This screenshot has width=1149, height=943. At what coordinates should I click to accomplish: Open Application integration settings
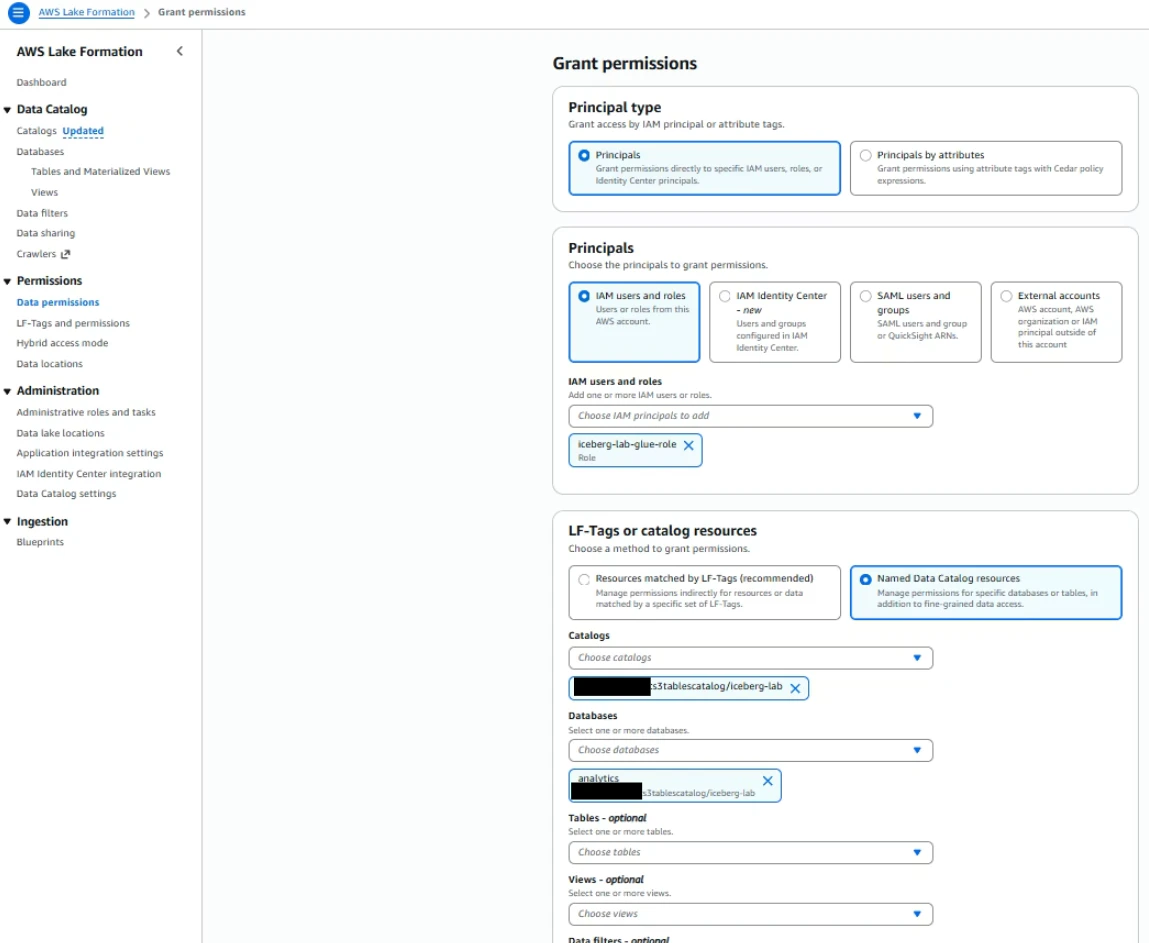coord(89,454)
